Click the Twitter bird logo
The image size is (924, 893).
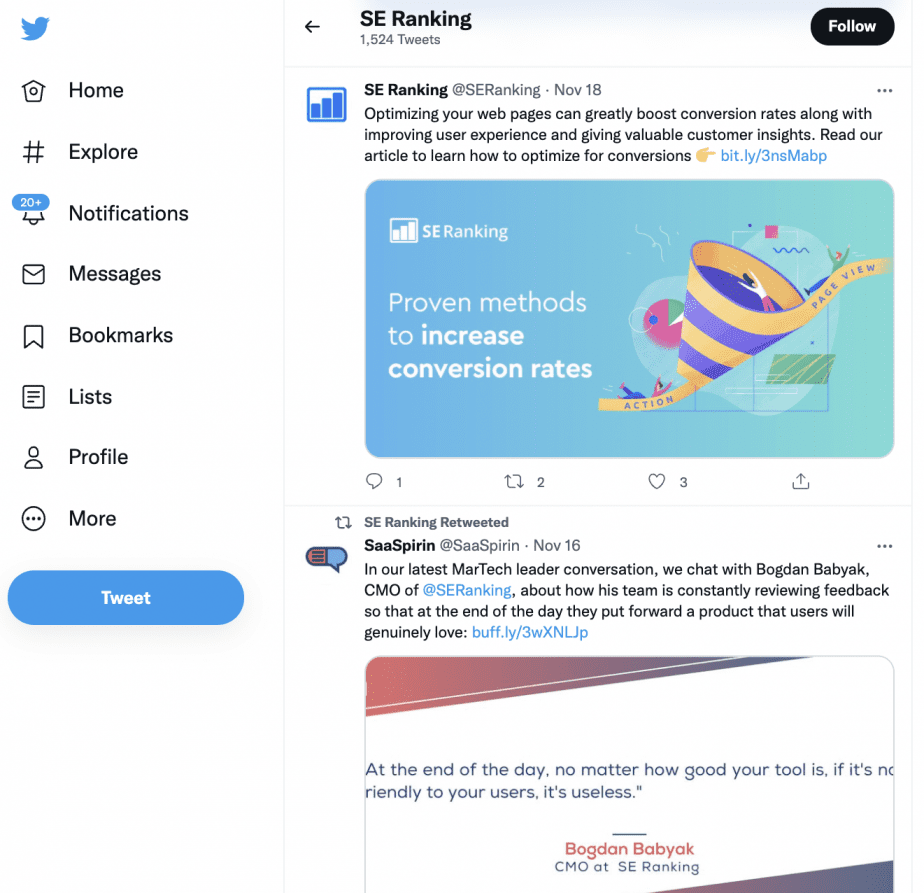pos(35,28)
